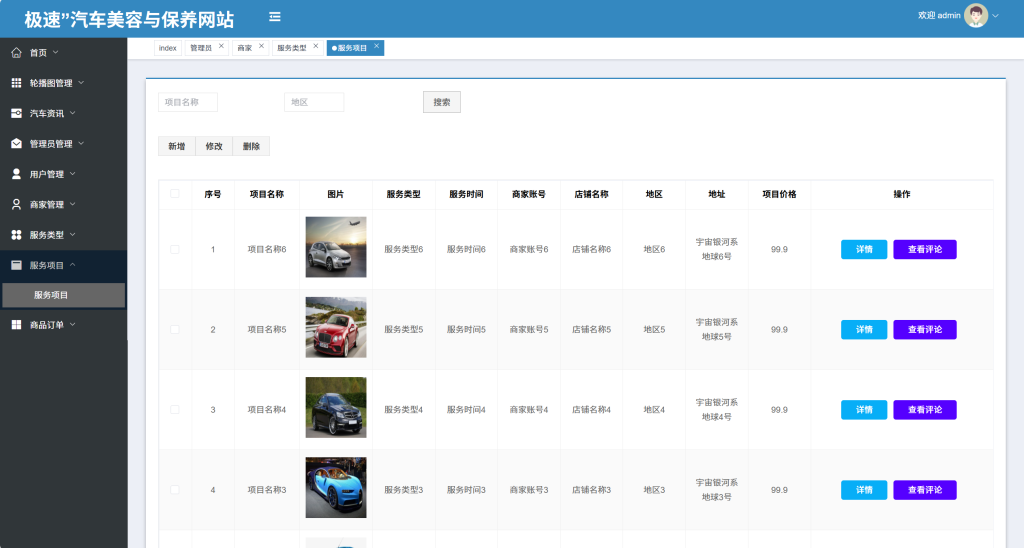Expand the 首页 sidebar menu

point(56,52)
